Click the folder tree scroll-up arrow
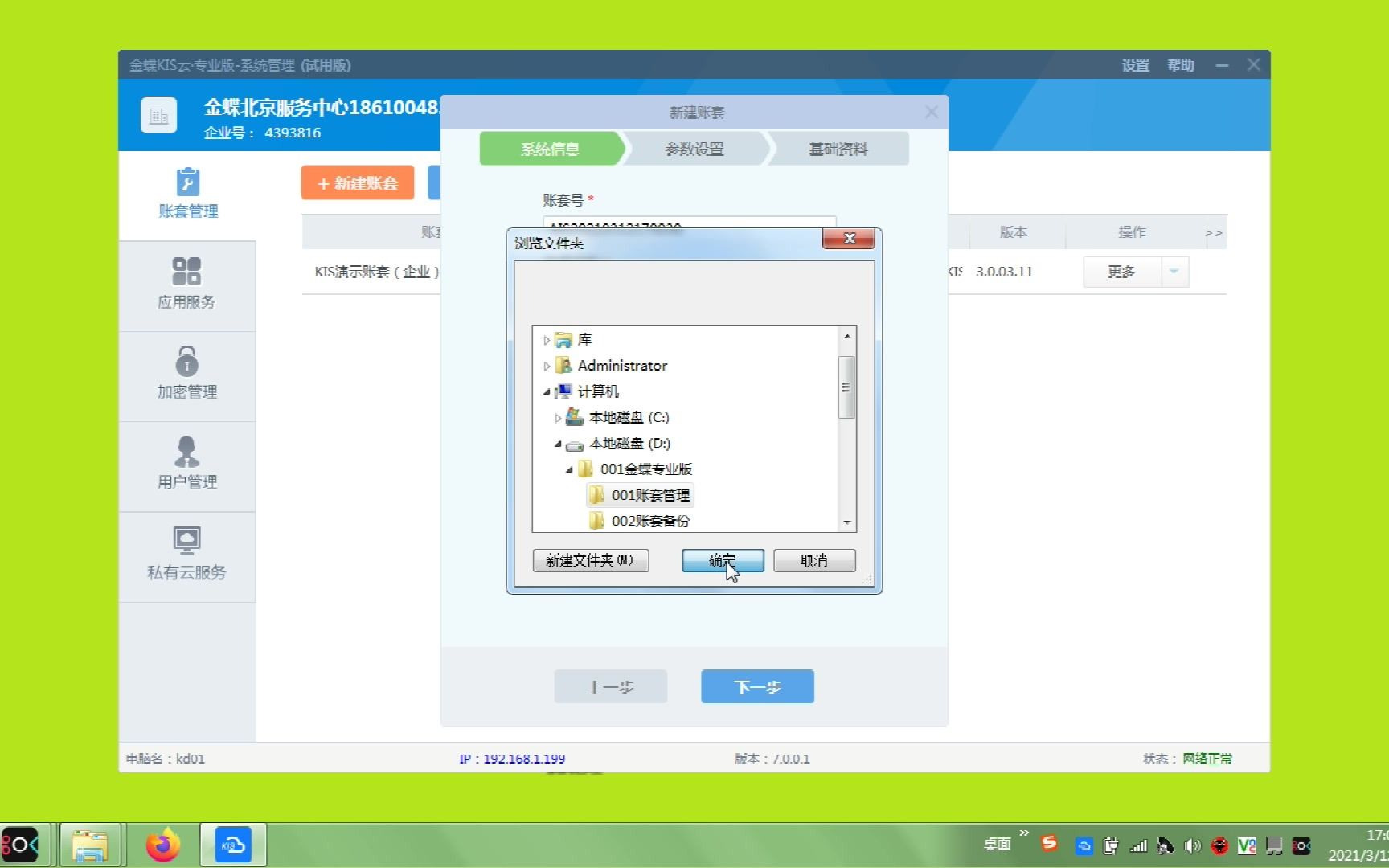This screenshot has height=868, width=1389. [x=846, y=336]
